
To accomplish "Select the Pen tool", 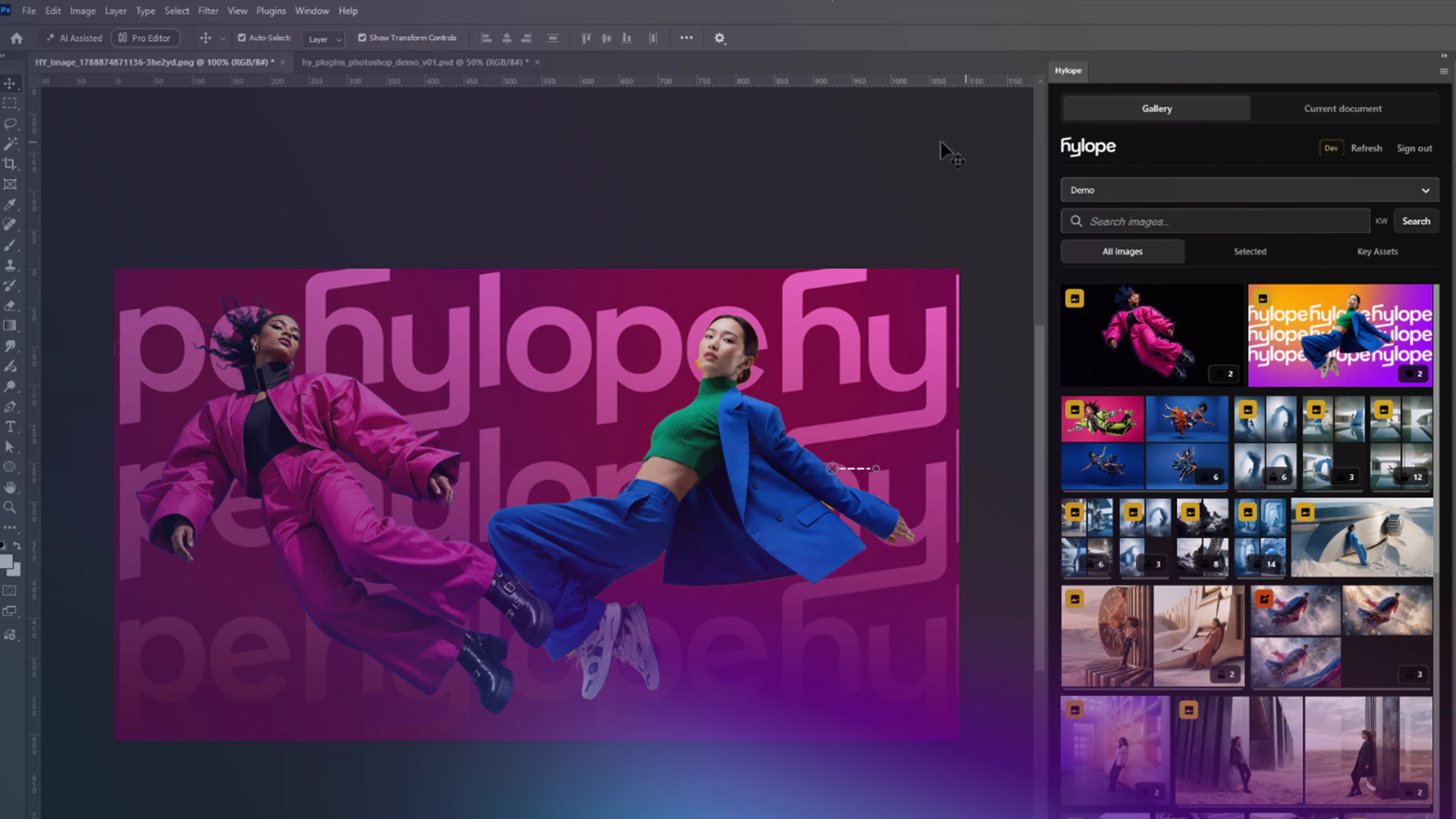I will (x=10, y=406).
